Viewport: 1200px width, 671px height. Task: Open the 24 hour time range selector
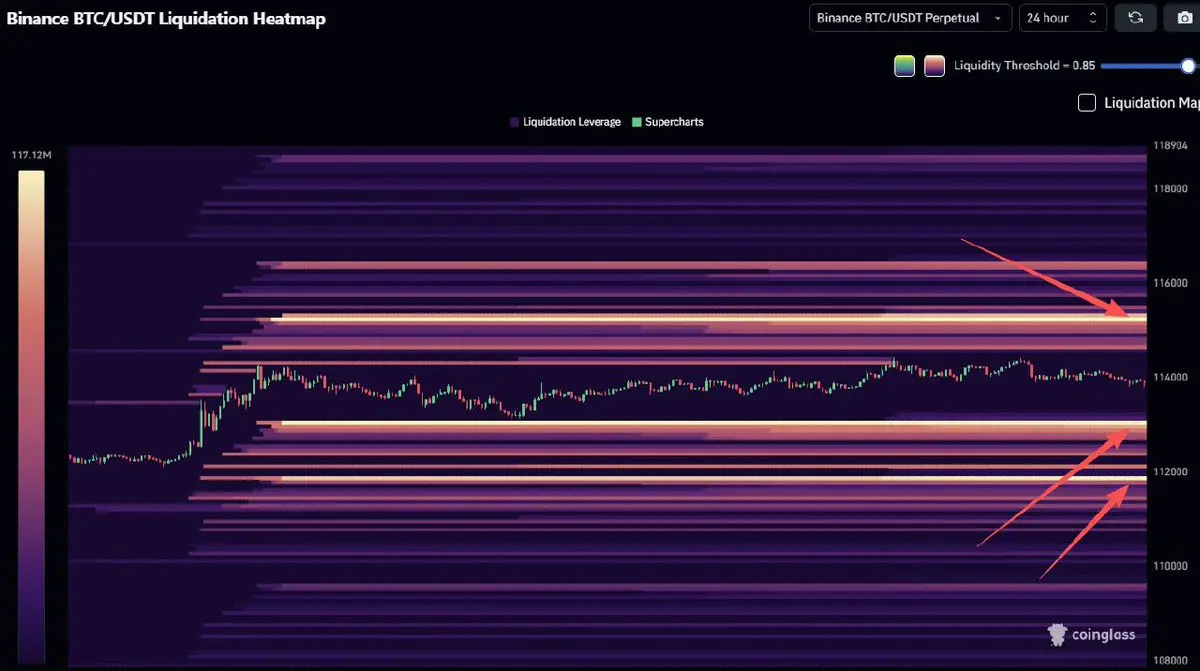click(1062, 18)
